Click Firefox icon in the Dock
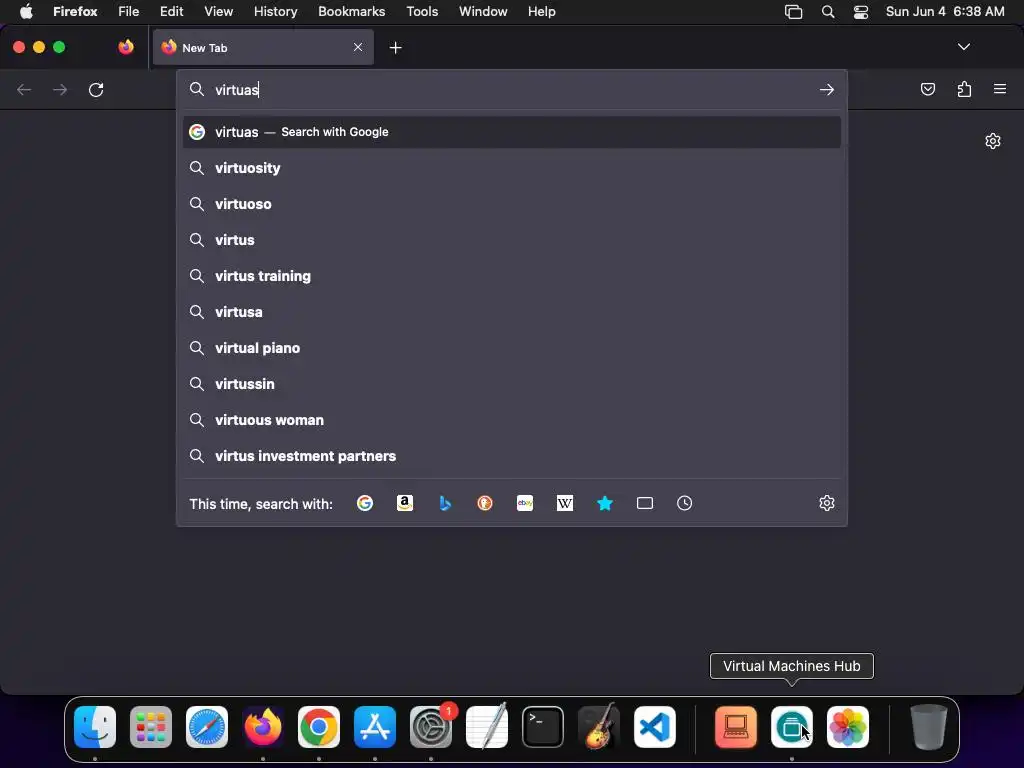The image size is (1024, 768). pos(263,726)
